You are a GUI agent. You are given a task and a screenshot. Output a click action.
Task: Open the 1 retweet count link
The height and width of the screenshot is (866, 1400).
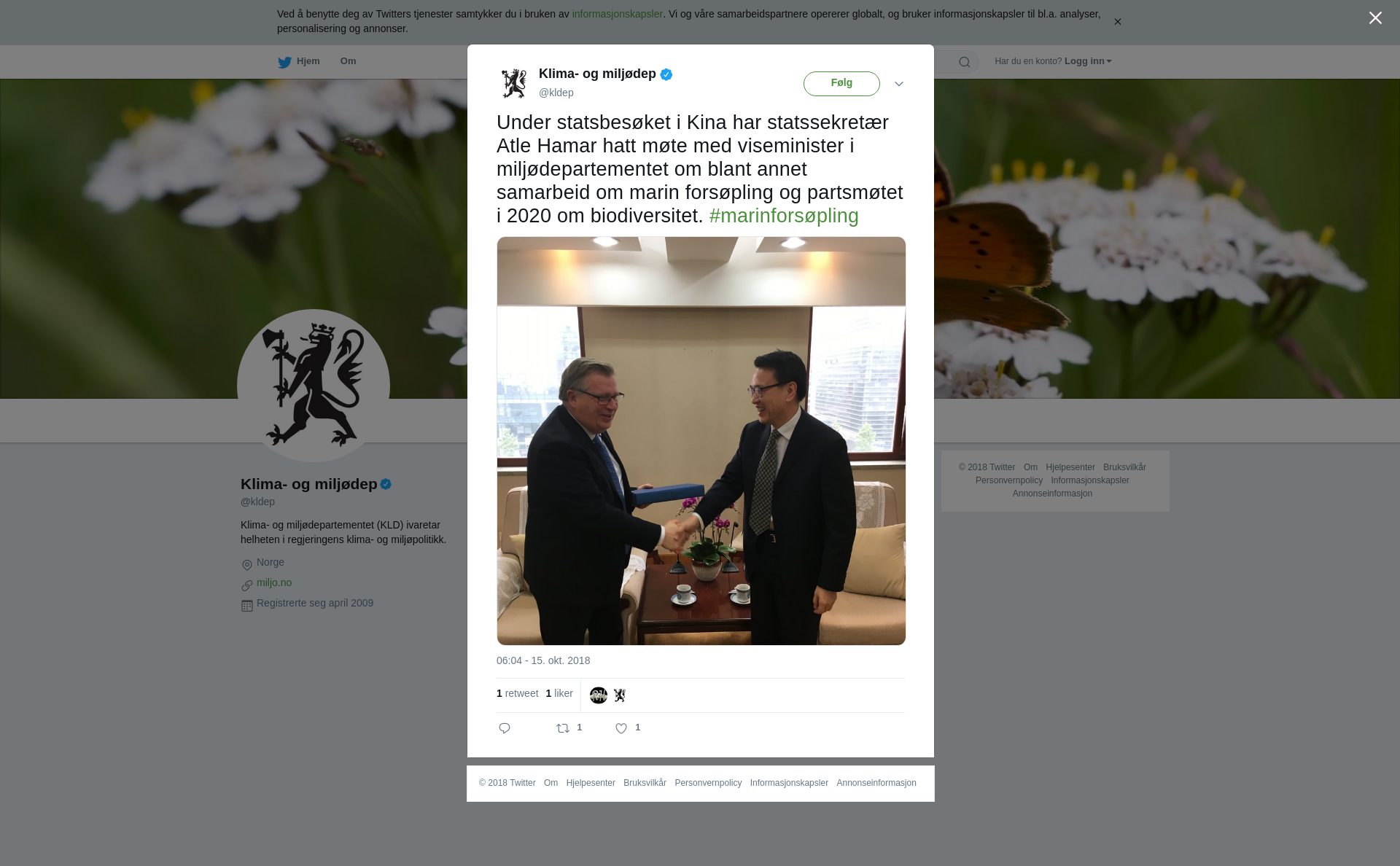[517, 693]
